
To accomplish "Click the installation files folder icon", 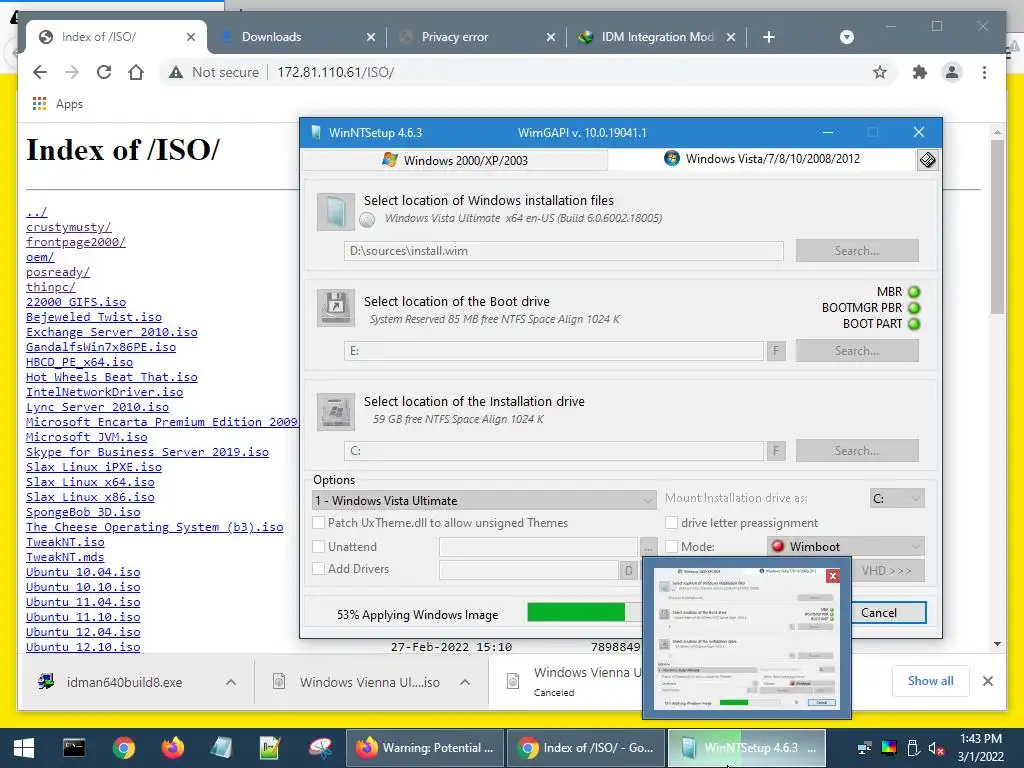I will tap(336, 212).
